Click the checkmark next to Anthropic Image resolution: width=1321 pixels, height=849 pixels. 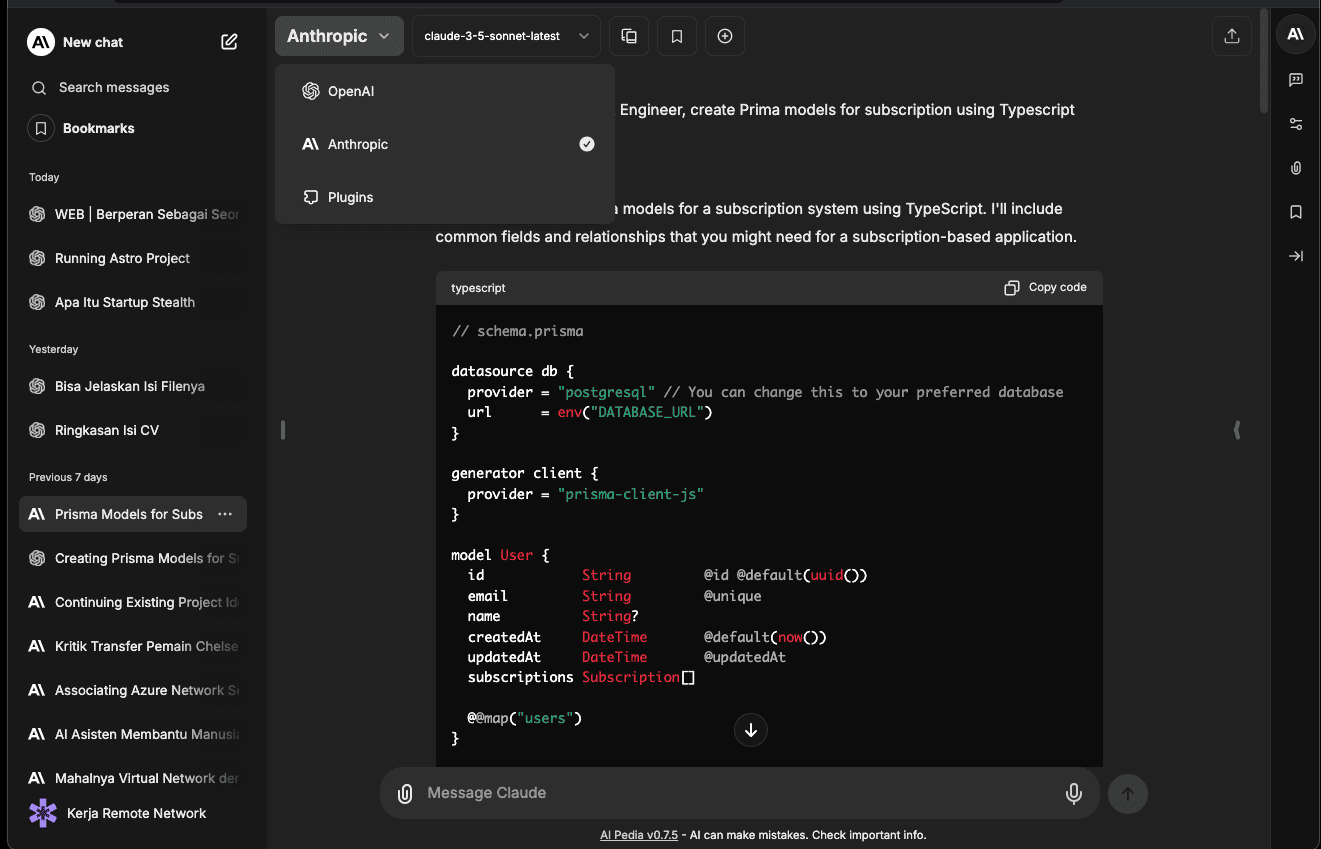coord(587,144)
